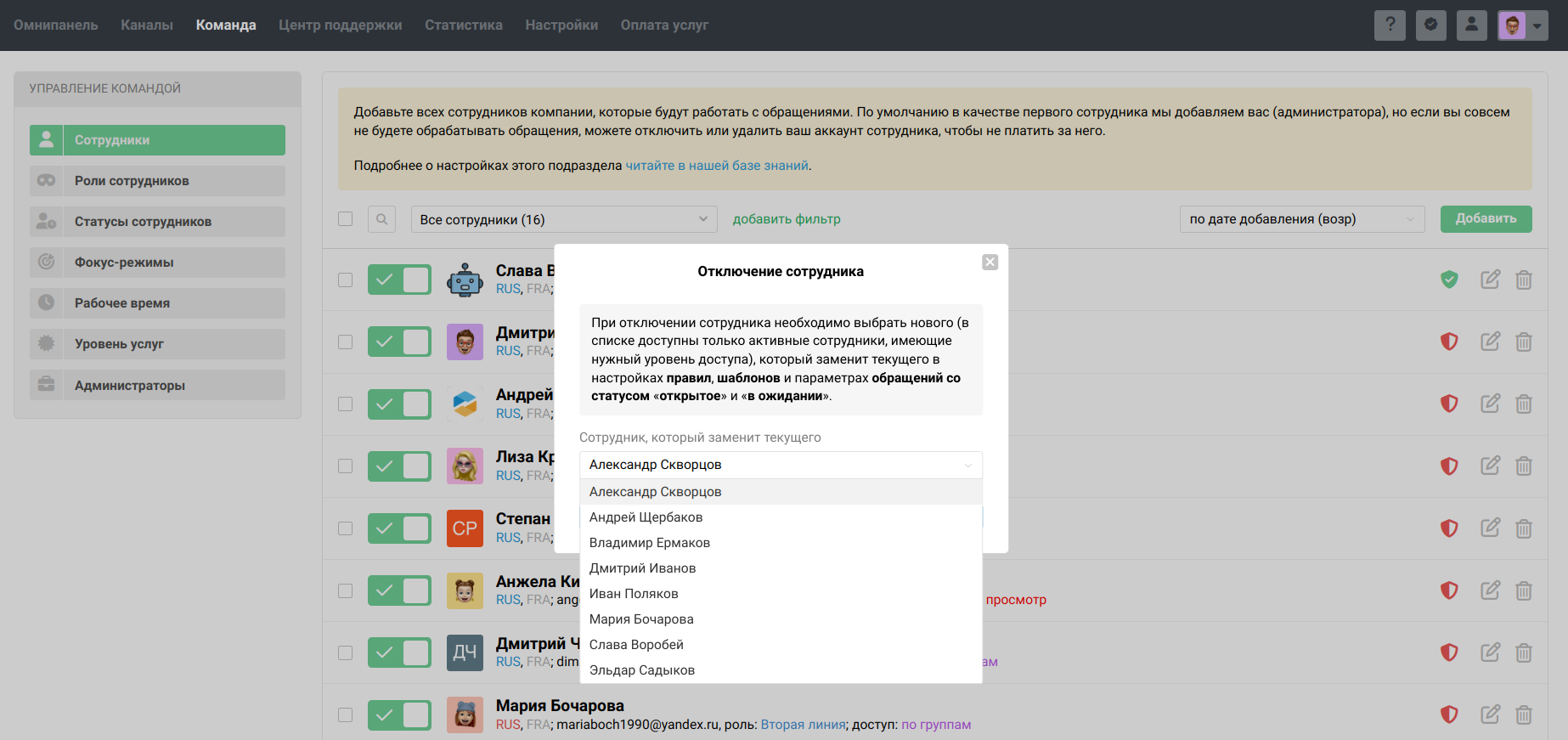This screenshot has height=740, width=1568.
Task: Open the Оплата услуг top menu
Action: [x=664, y=25]
